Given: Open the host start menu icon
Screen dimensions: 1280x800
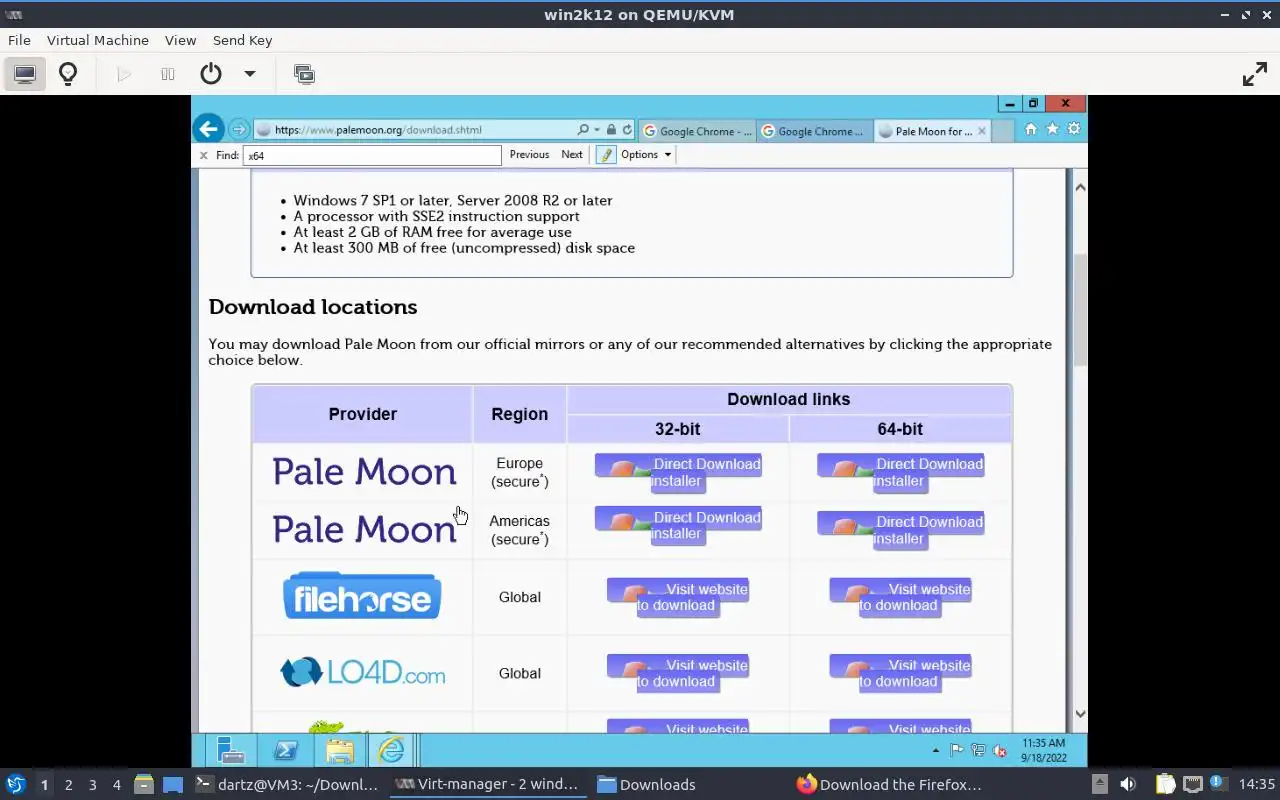Looking at the screenshot, I should [x=15, y=784].
